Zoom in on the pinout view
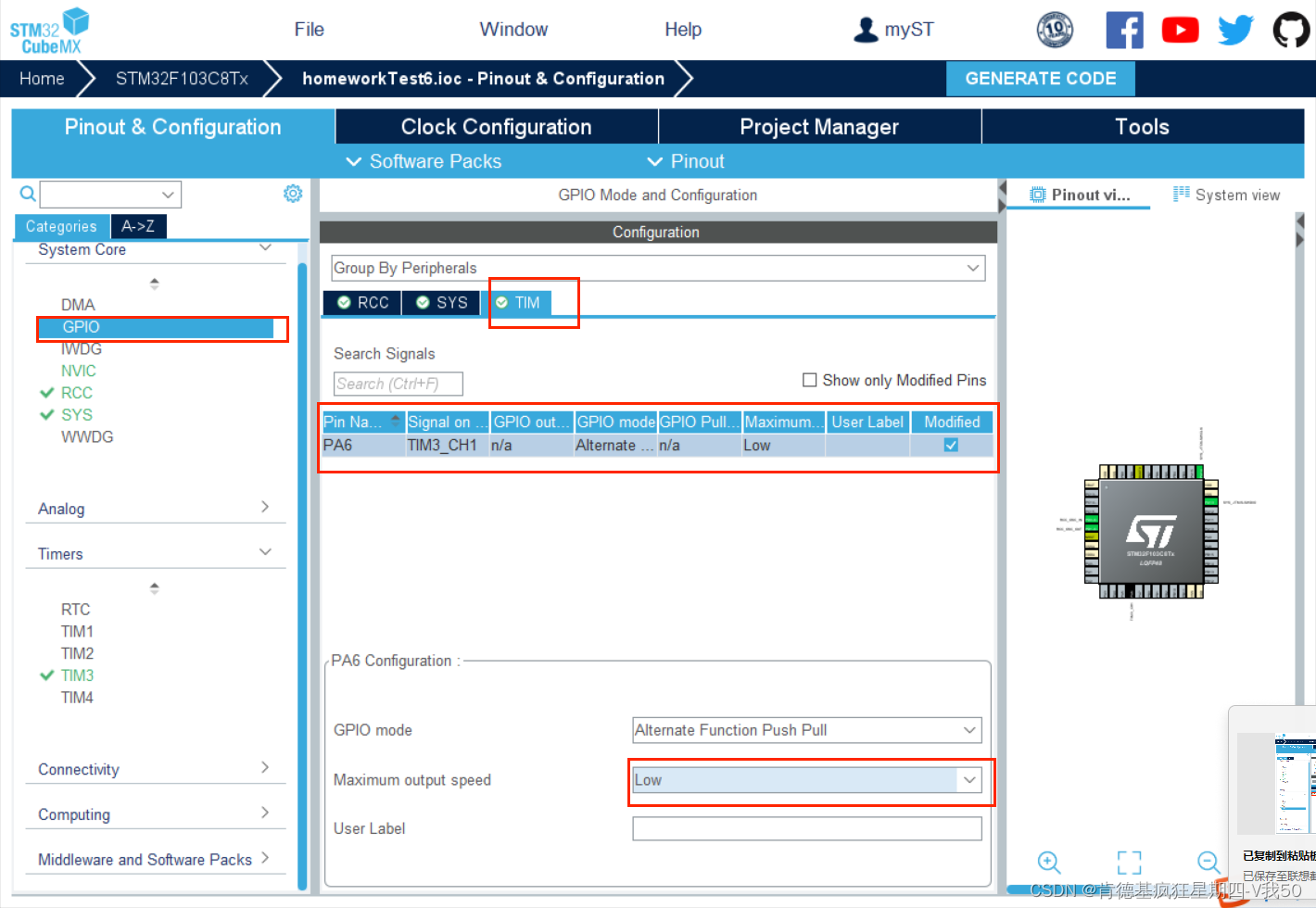This screenshot has height=908, width=1316. point(1049,863)
